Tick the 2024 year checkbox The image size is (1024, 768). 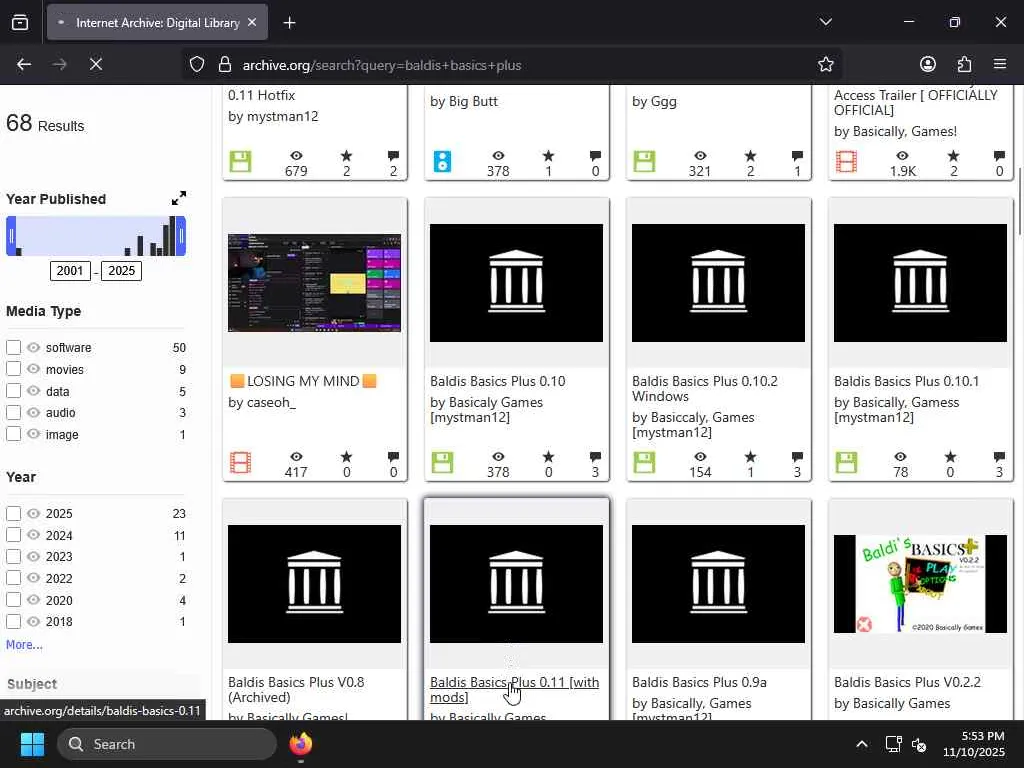pos(14,535)
